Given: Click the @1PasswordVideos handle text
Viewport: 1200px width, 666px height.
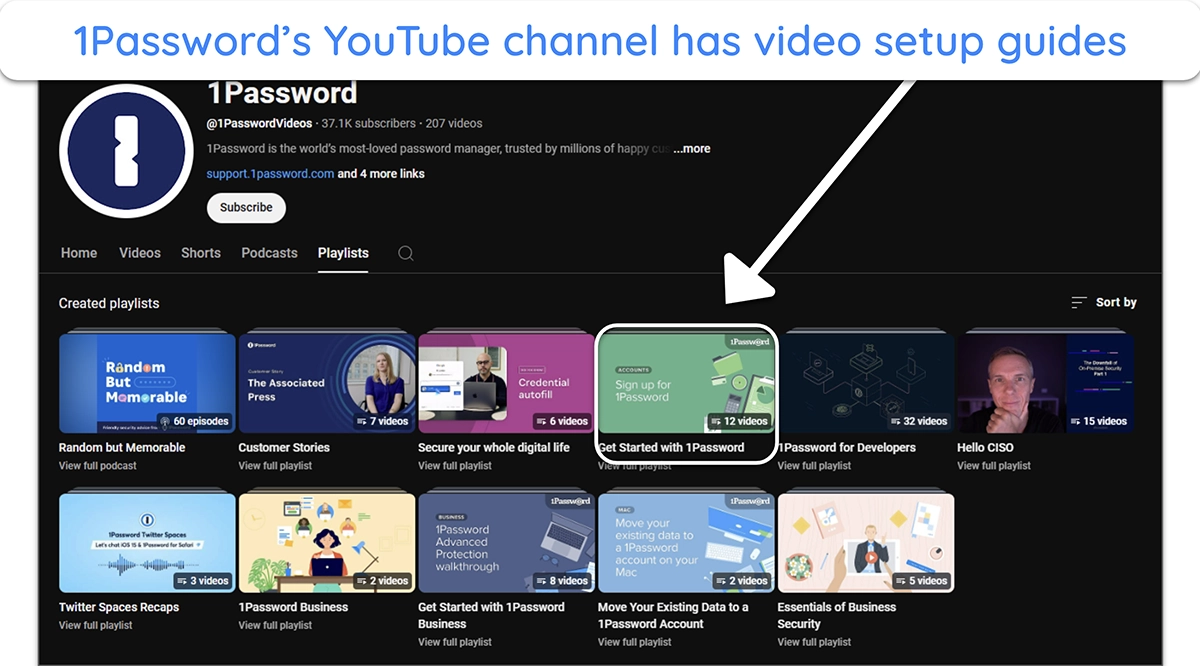Looking at the screenshot, I should click(260, 124).
